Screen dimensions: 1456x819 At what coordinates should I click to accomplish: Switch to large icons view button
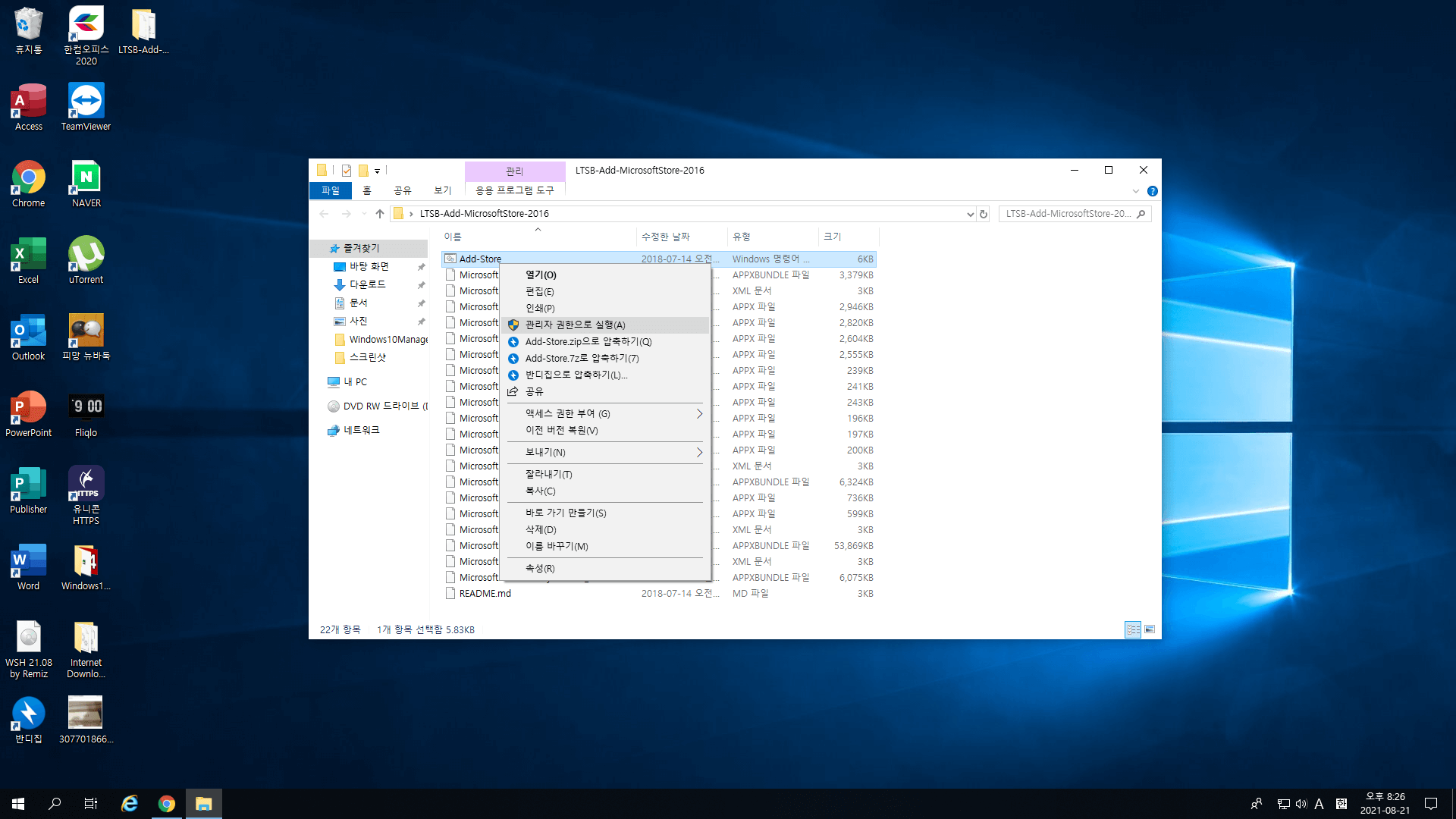point(1150,629)
